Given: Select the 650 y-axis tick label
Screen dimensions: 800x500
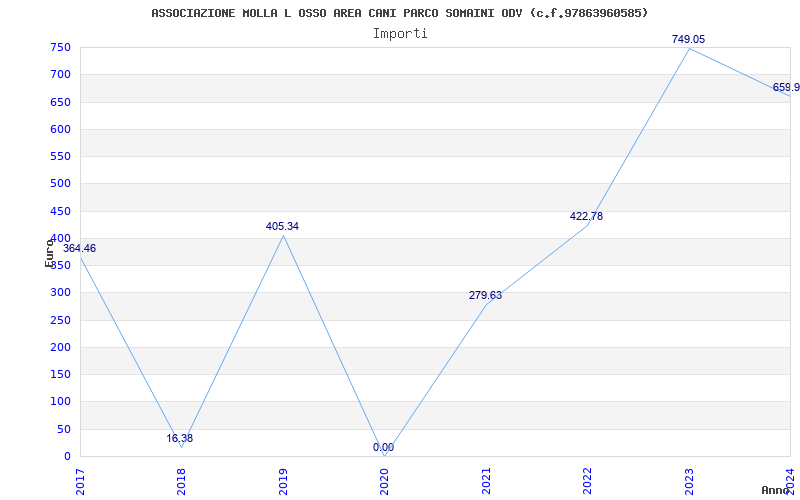Looking at the screenshot, I should (60, 102).
